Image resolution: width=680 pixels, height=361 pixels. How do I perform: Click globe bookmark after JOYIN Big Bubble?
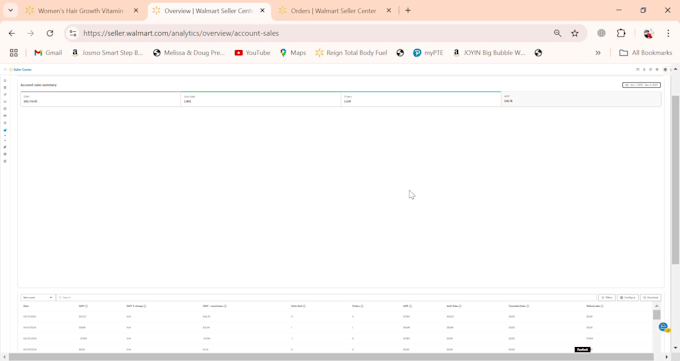tap(538, 53)
